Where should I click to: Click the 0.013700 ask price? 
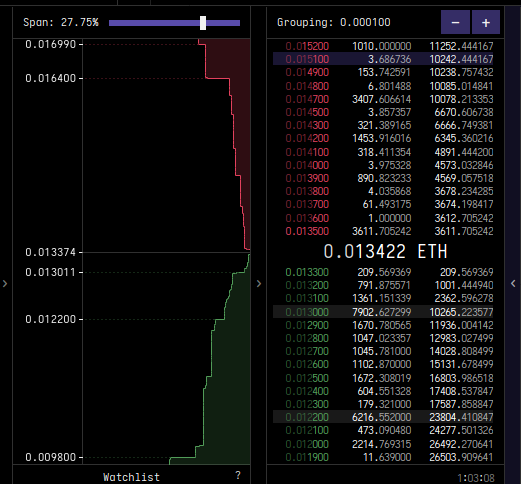(x=307, y=204)
